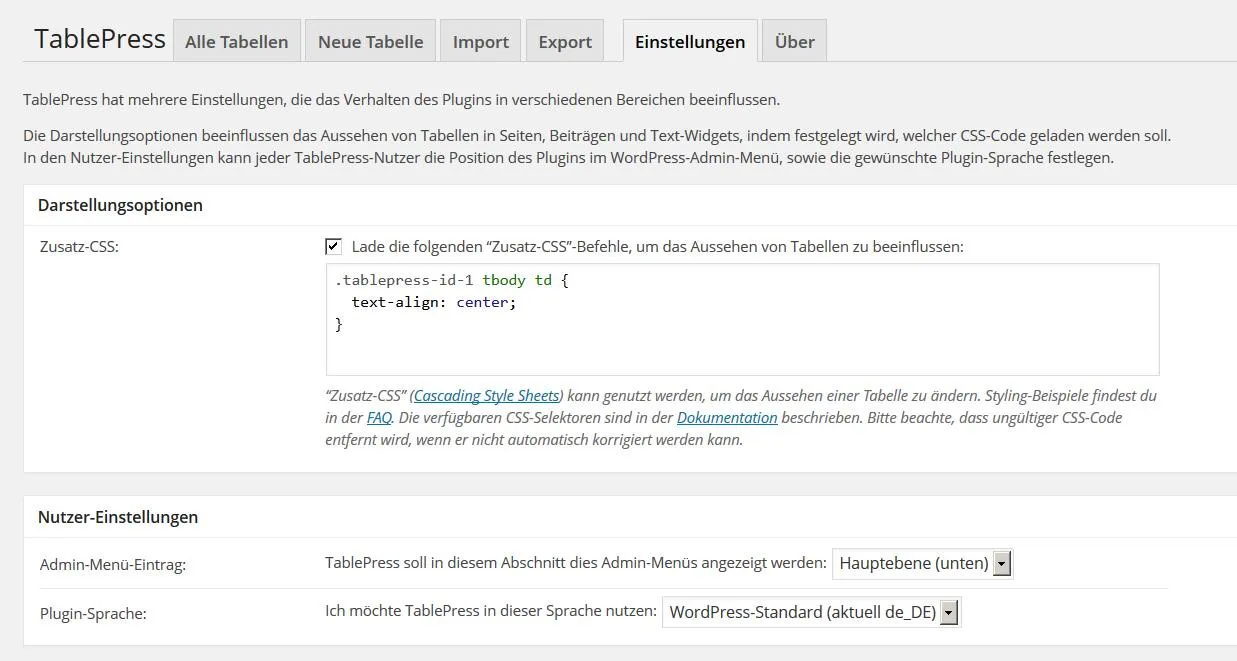
Task: Open the Export tab
Action: [565, 41]
